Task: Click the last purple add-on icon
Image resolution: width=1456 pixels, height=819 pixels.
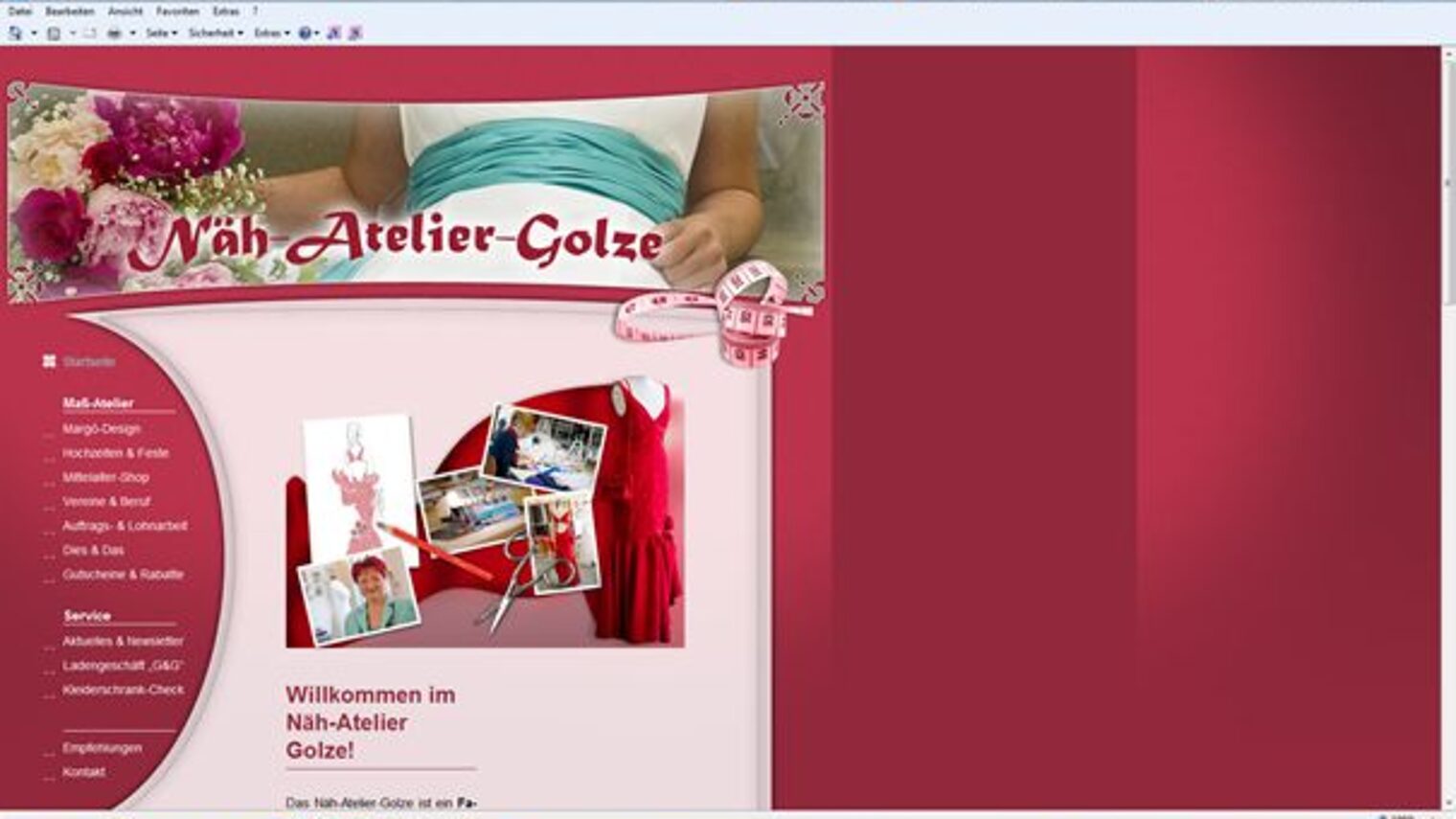Action: pos(354,33)
